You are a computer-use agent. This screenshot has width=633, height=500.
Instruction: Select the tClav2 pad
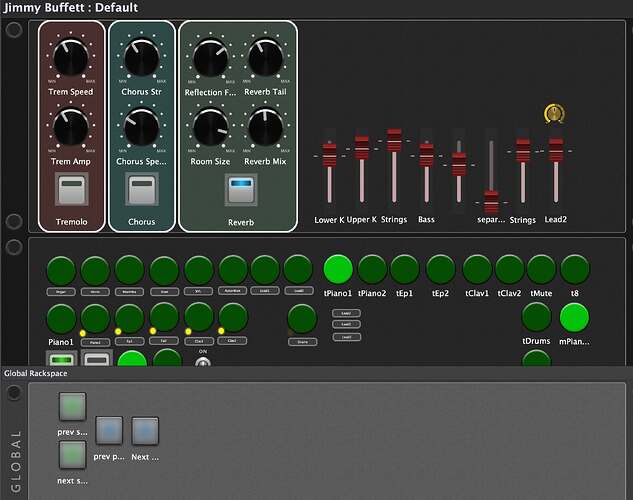[x=509, y=269]
